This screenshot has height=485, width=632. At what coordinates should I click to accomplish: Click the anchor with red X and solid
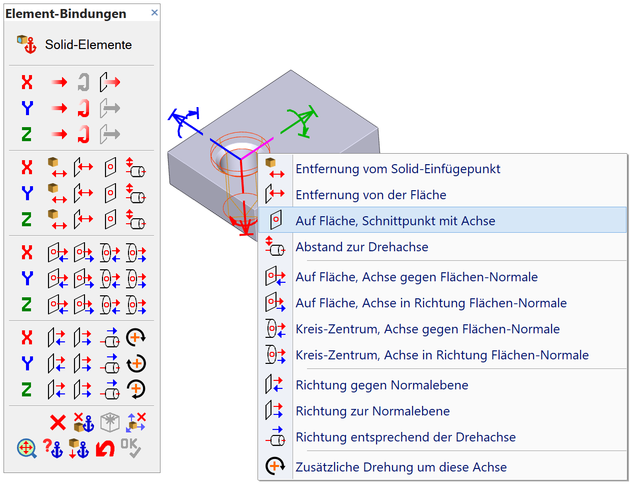pos(84,422)
